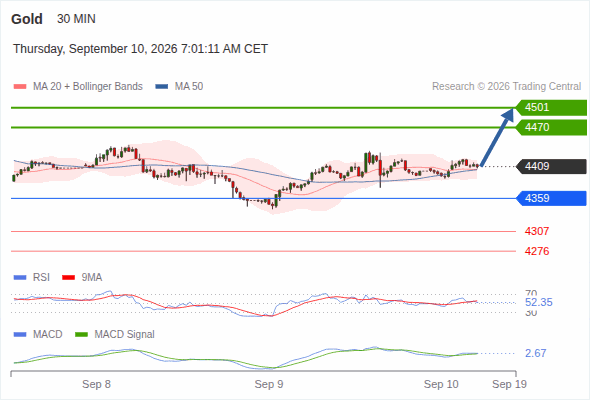Click the Sep 8 date axis label

pos(96,384)
